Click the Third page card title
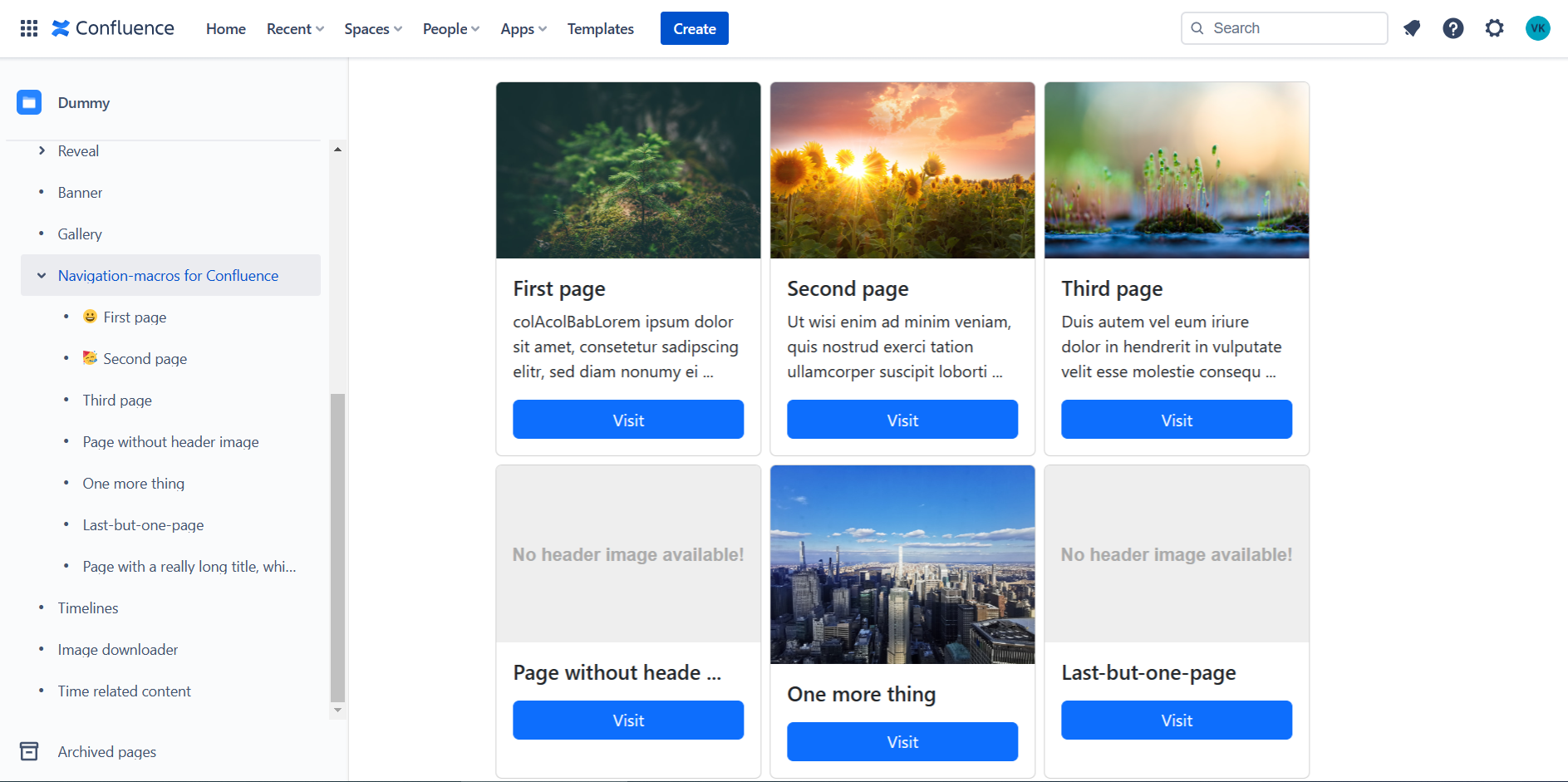 [x=1112, y=288]
